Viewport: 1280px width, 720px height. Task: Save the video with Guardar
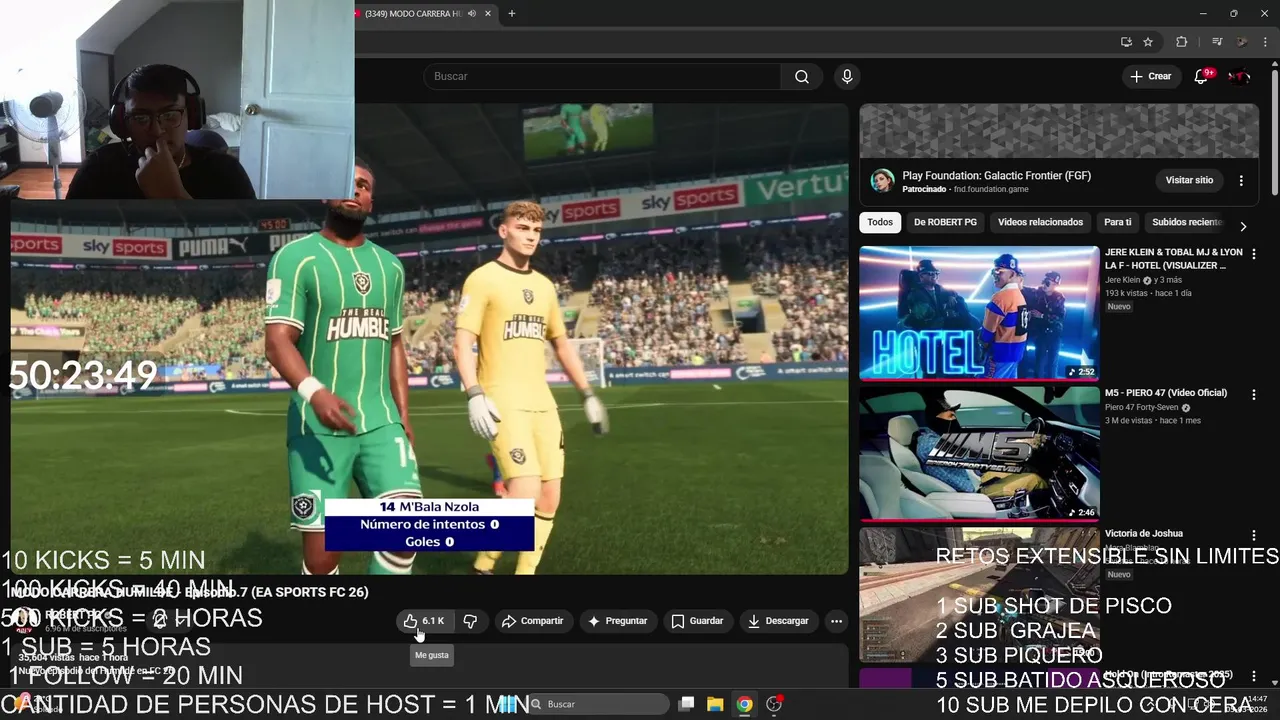697,621
